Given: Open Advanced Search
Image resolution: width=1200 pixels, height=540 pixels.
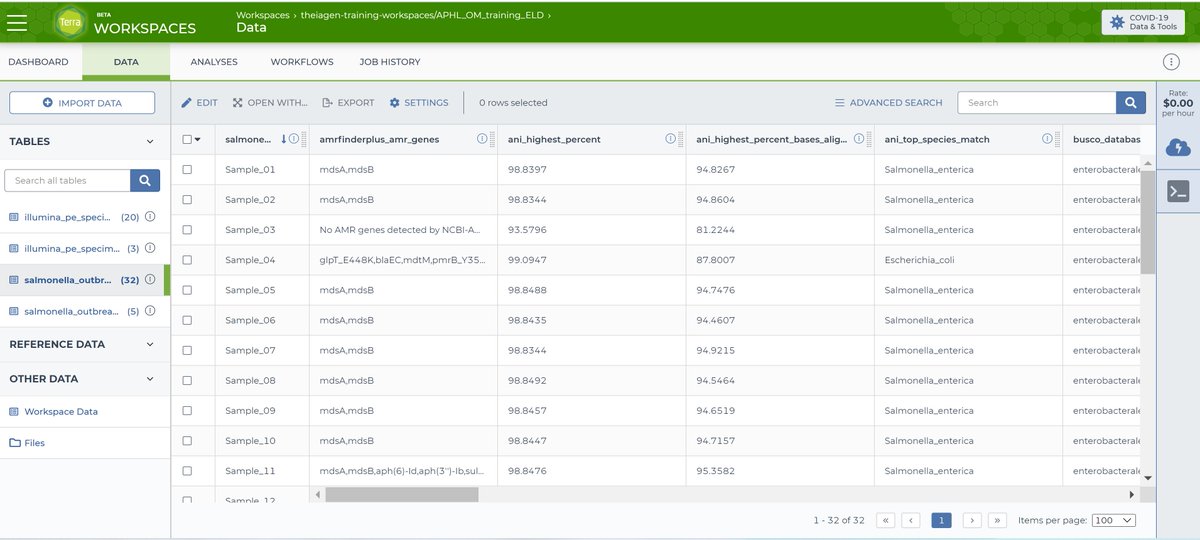Looking at the screenshot, I should click(x=888, y=102).
